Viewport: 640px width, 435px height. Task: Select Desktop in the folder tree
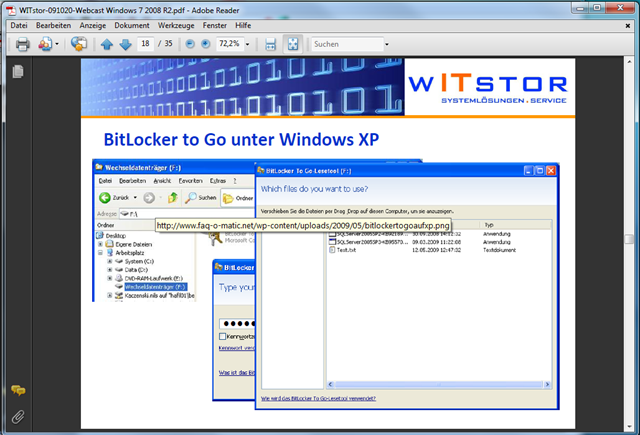click(116, 235)
